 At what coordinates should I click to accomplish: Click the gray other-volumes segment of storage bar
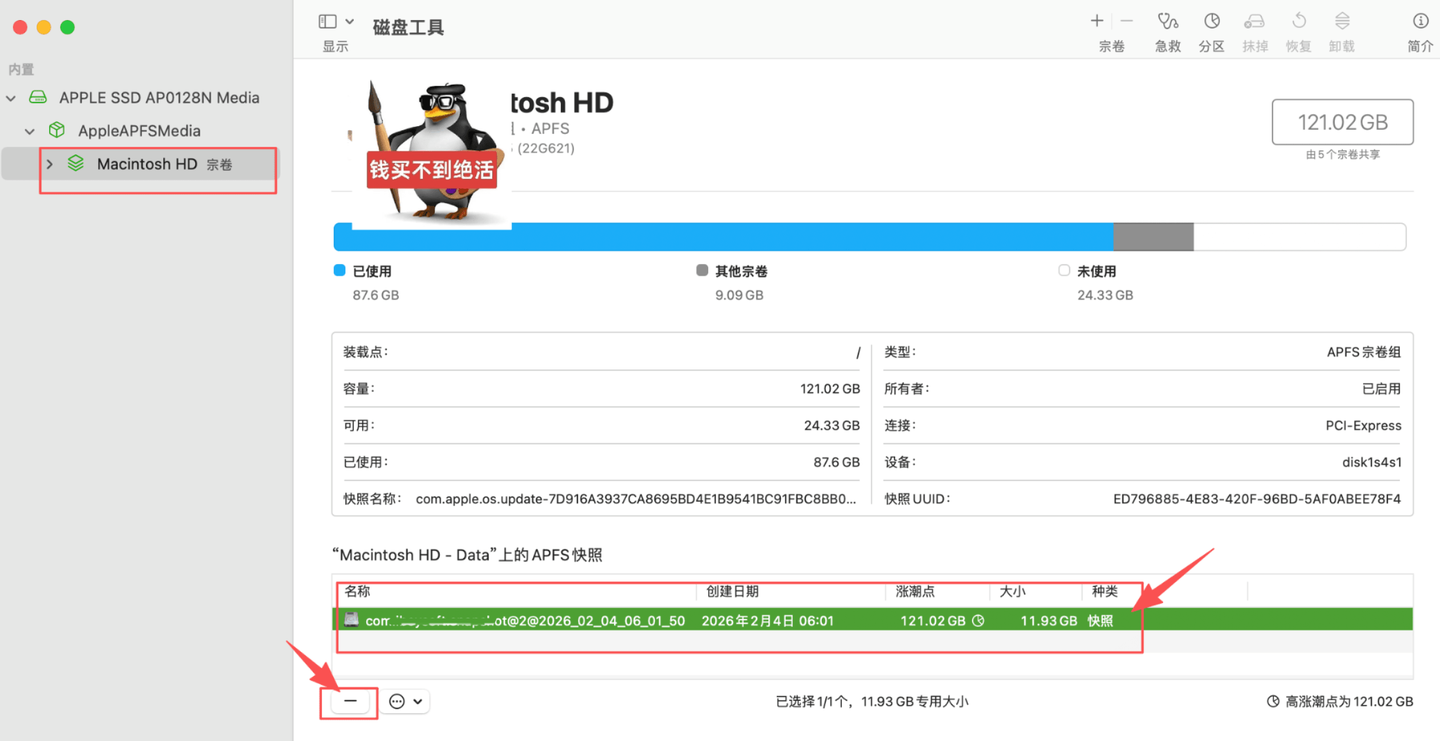(1153, 237)
